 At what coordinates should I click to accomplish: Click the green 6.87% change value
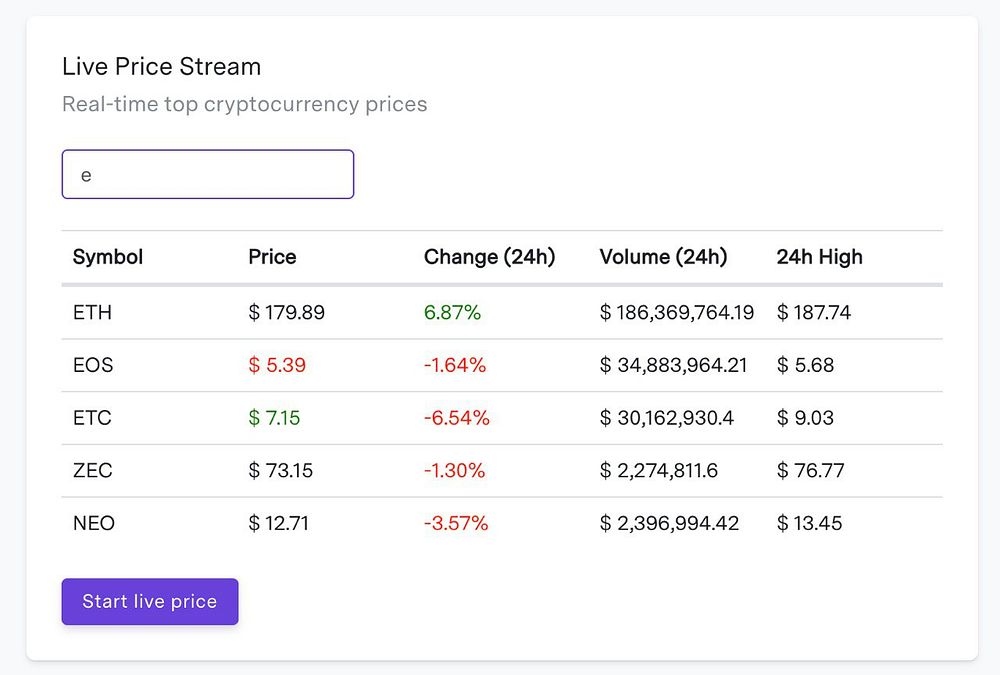coord(452,313)
